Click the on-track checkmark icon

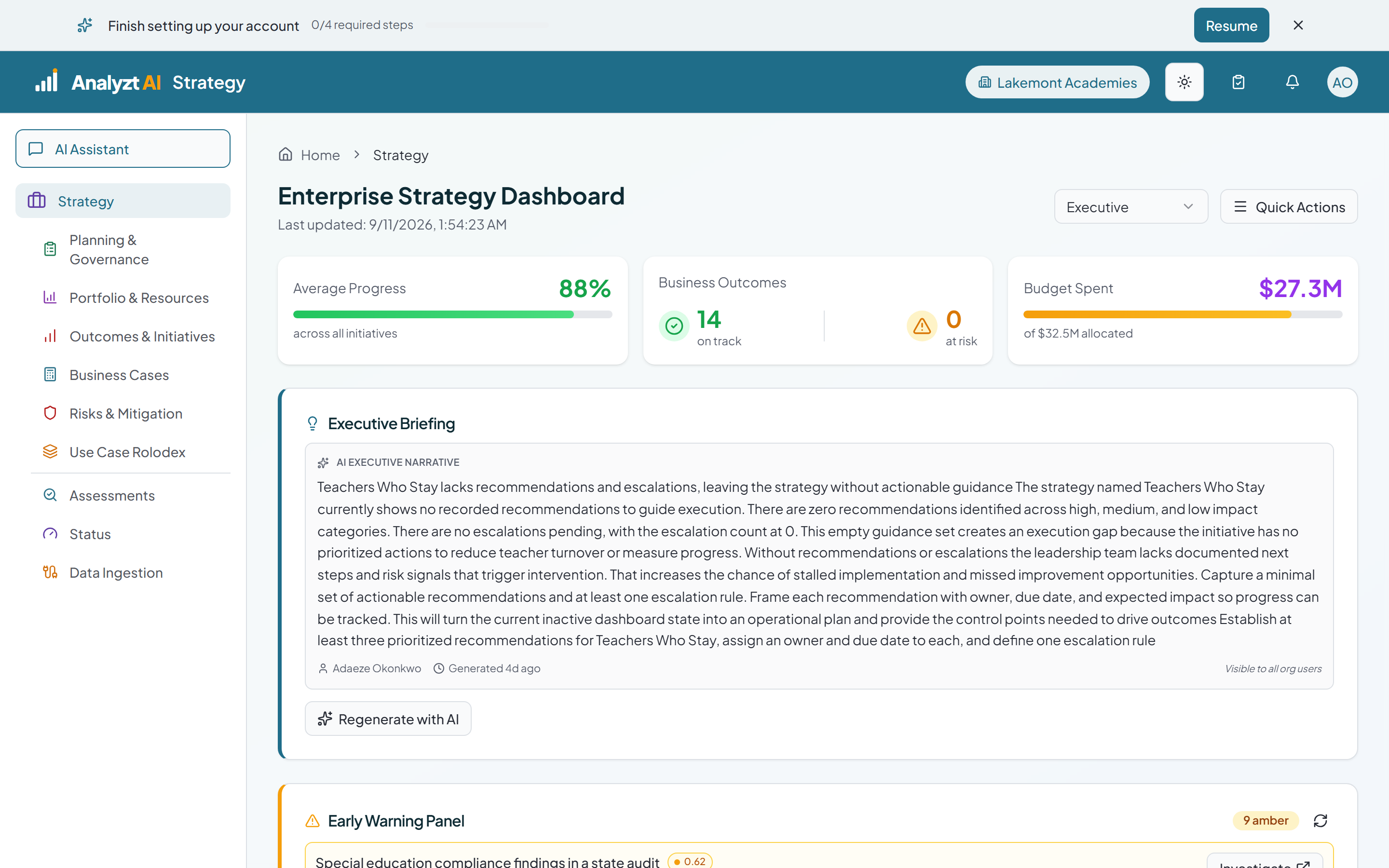coord(674,326)
